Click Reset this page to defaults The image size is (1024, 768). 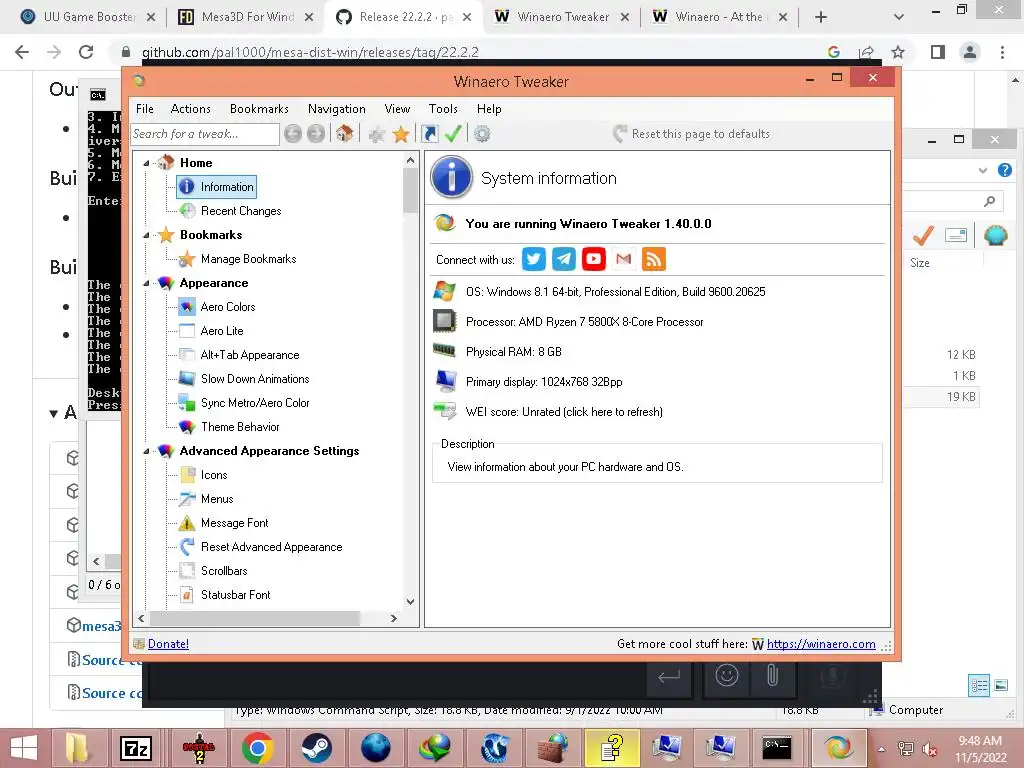click(692, 134)
